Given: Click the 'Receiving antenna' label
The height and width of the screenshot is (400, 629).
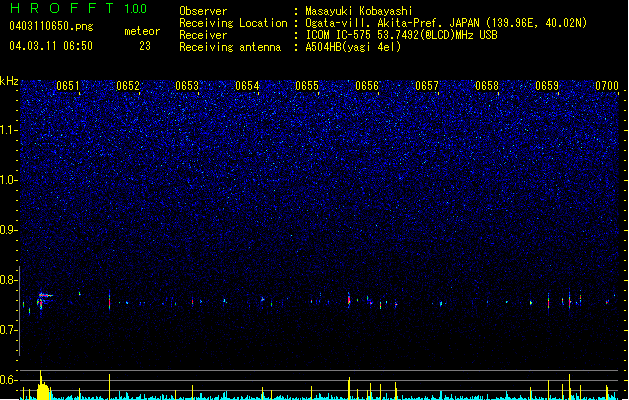Looking at the screenshot, I should (230, 47).
